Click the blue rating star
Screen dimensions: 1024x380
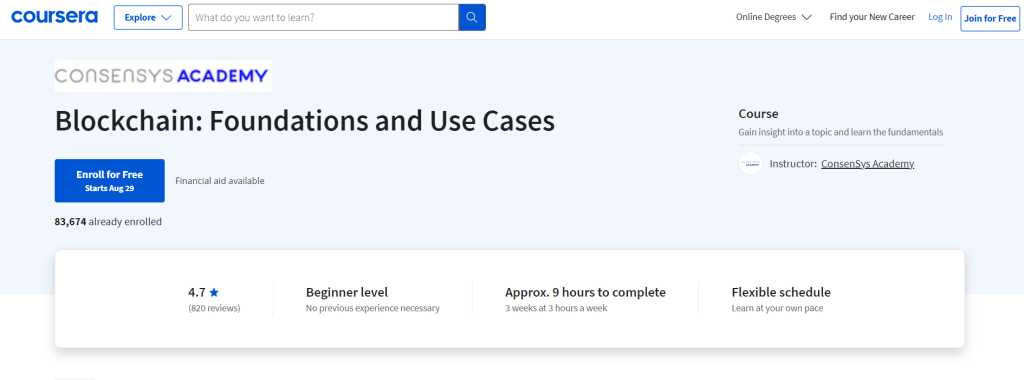point(214,293)
